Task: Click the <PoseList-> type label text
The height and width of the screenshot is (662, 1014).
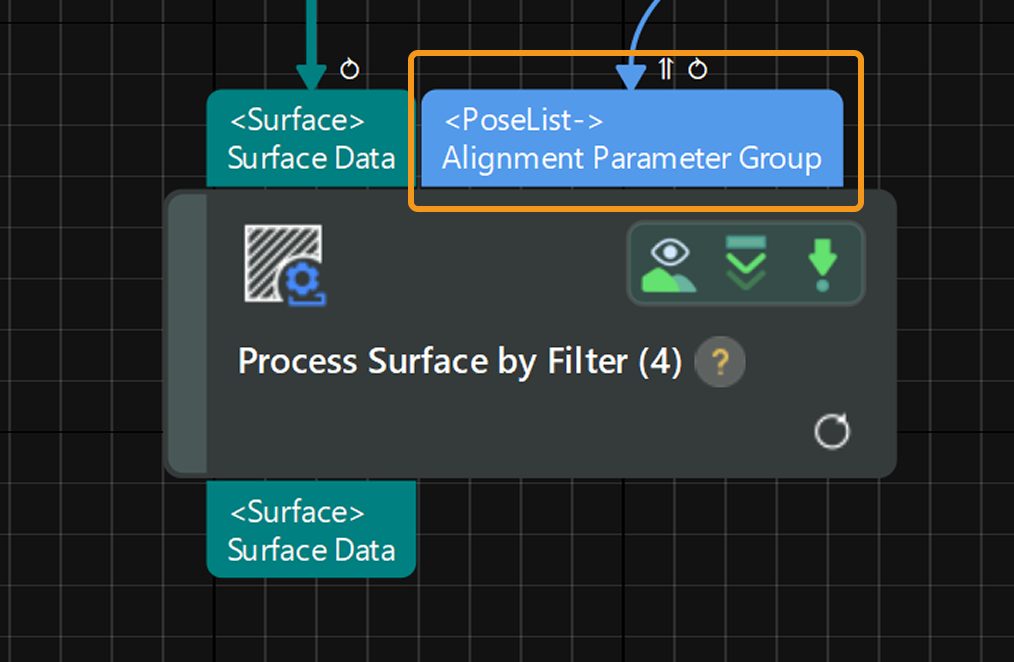Action: 524,121
